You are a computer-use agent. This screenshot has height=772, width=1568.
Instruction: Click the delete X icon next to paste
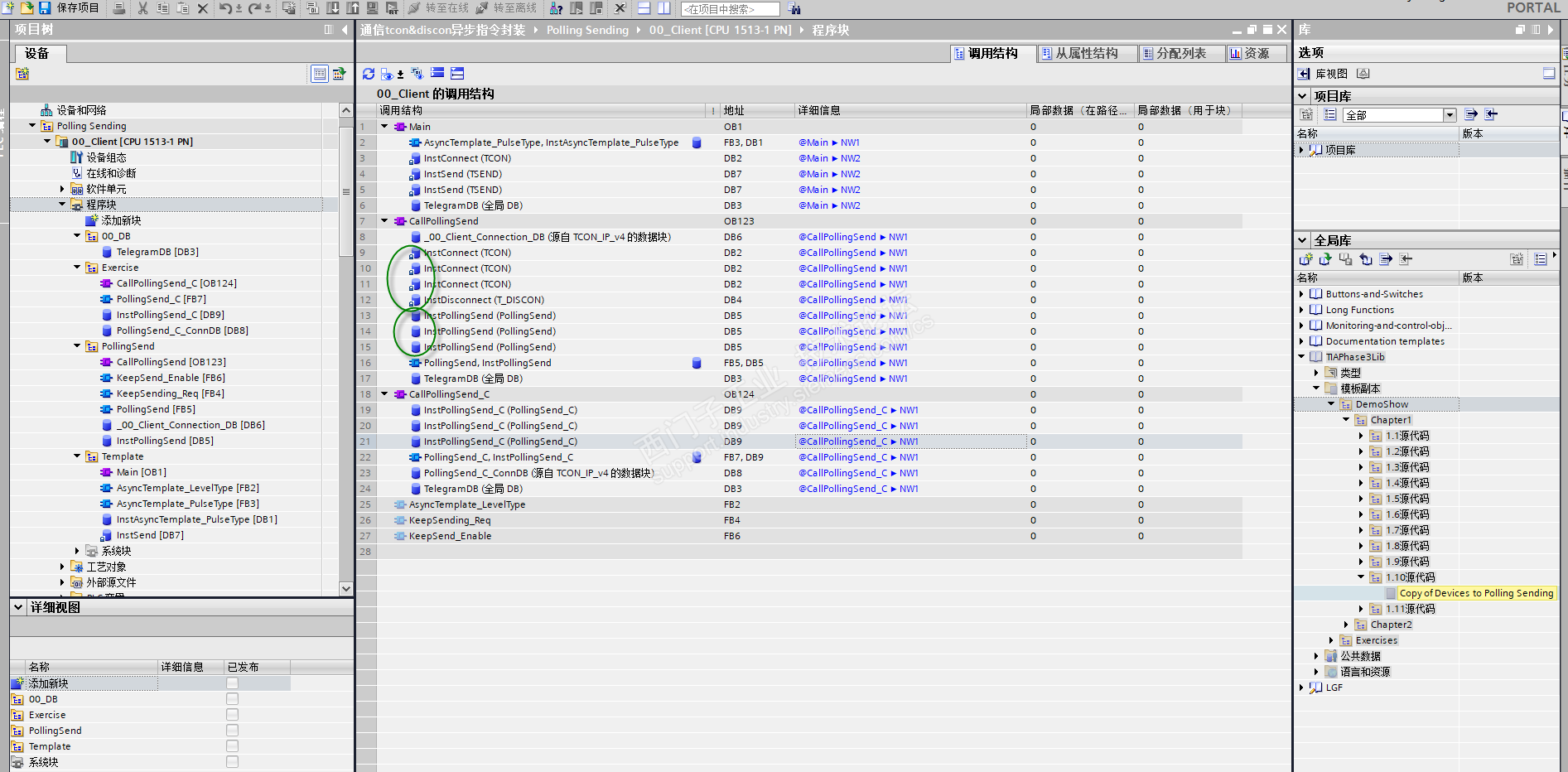coord(203,8)
